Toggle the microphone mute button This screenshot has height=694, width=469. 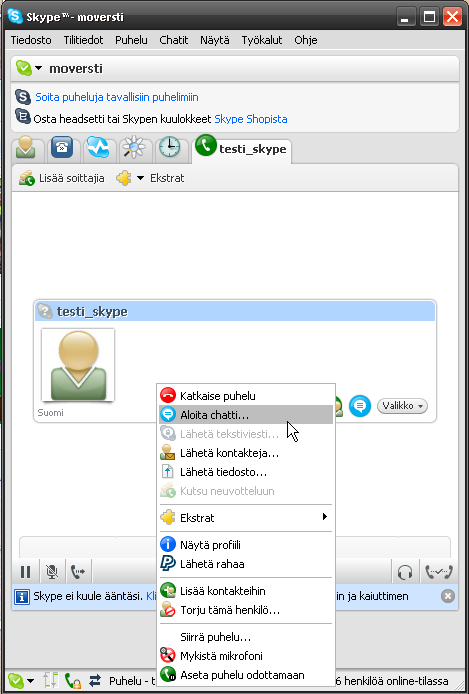point(52,572)
